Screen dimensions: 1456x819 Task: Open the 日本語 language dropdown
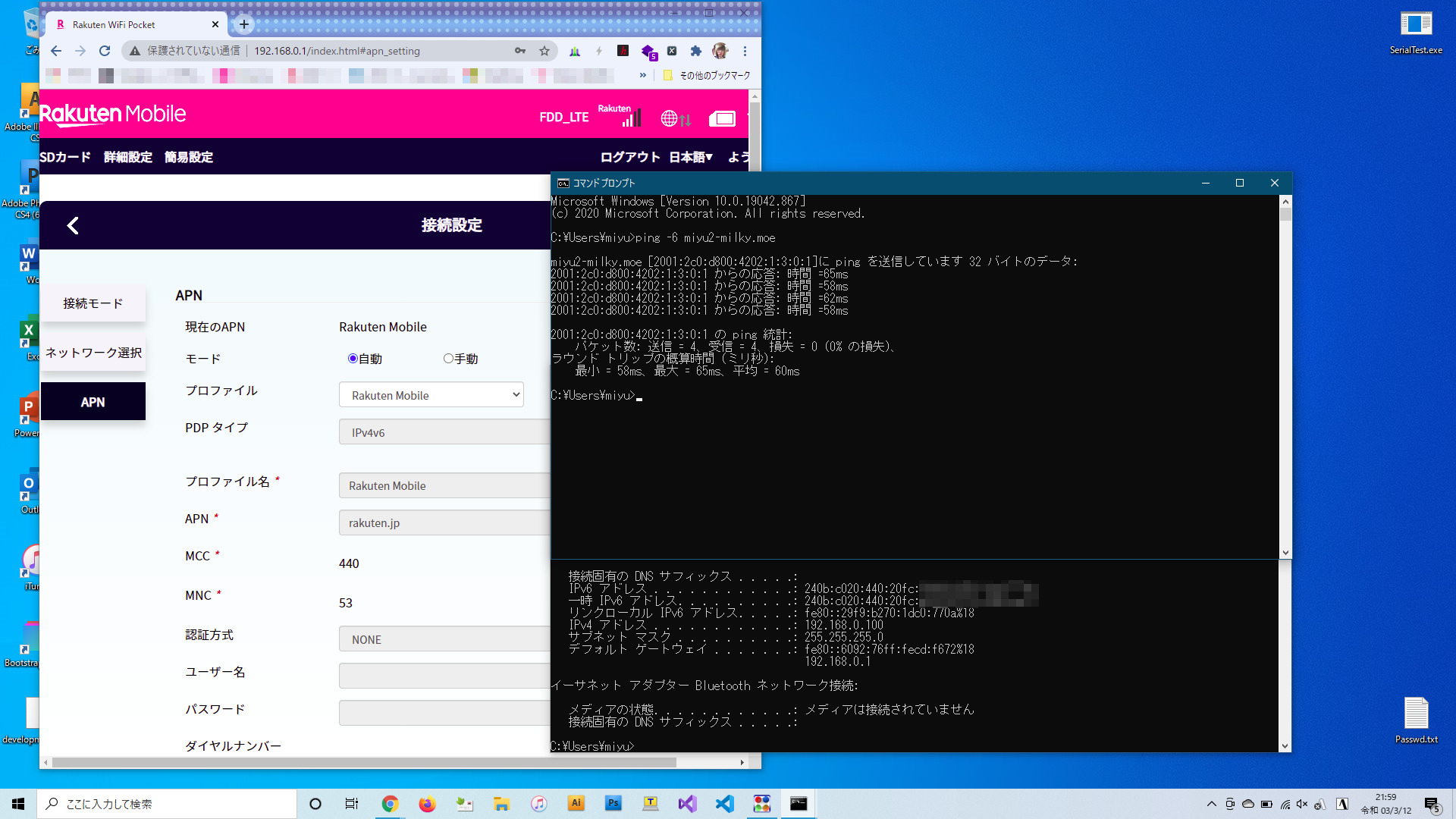pyautogui.click(x=690, y=157)
